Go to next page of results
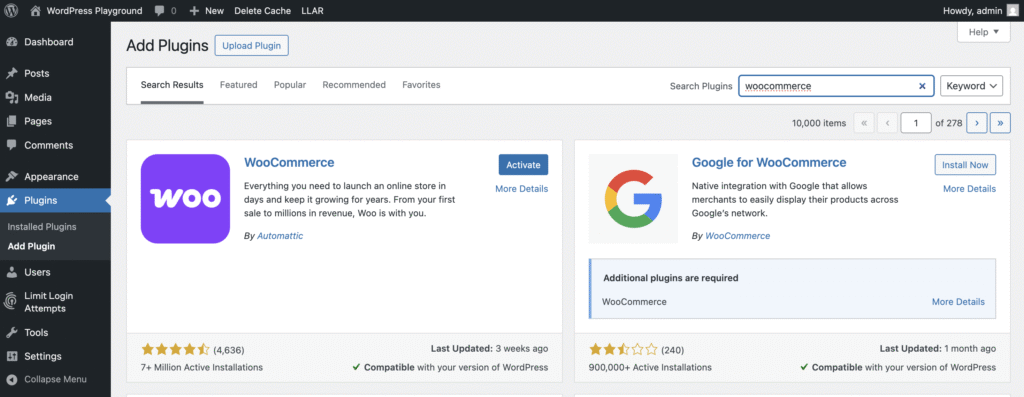The height and width of the screenshot is (397, 1024). click(x=976, y=123)
